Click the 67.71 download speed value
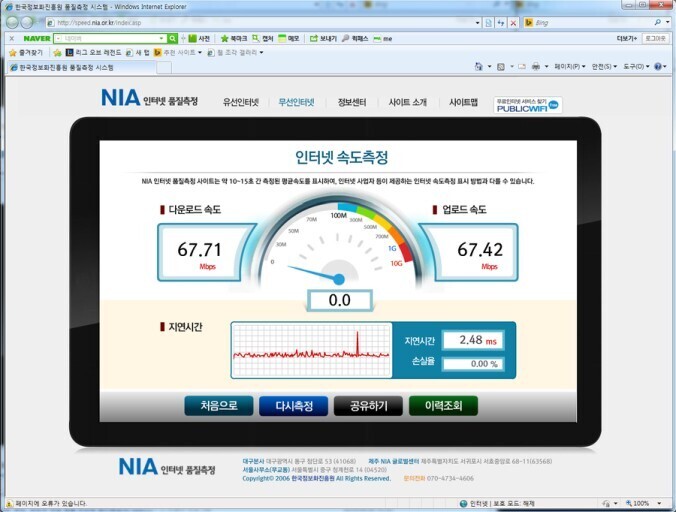 pyautogui.click(x=200, y=250)
